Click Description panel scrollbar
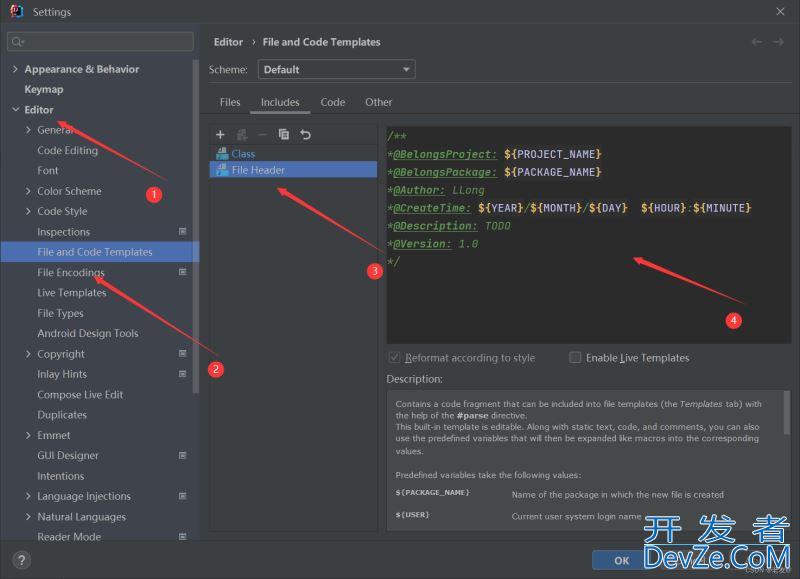Image resolution: width=800 pixels, height=579 pixels. 786,413
